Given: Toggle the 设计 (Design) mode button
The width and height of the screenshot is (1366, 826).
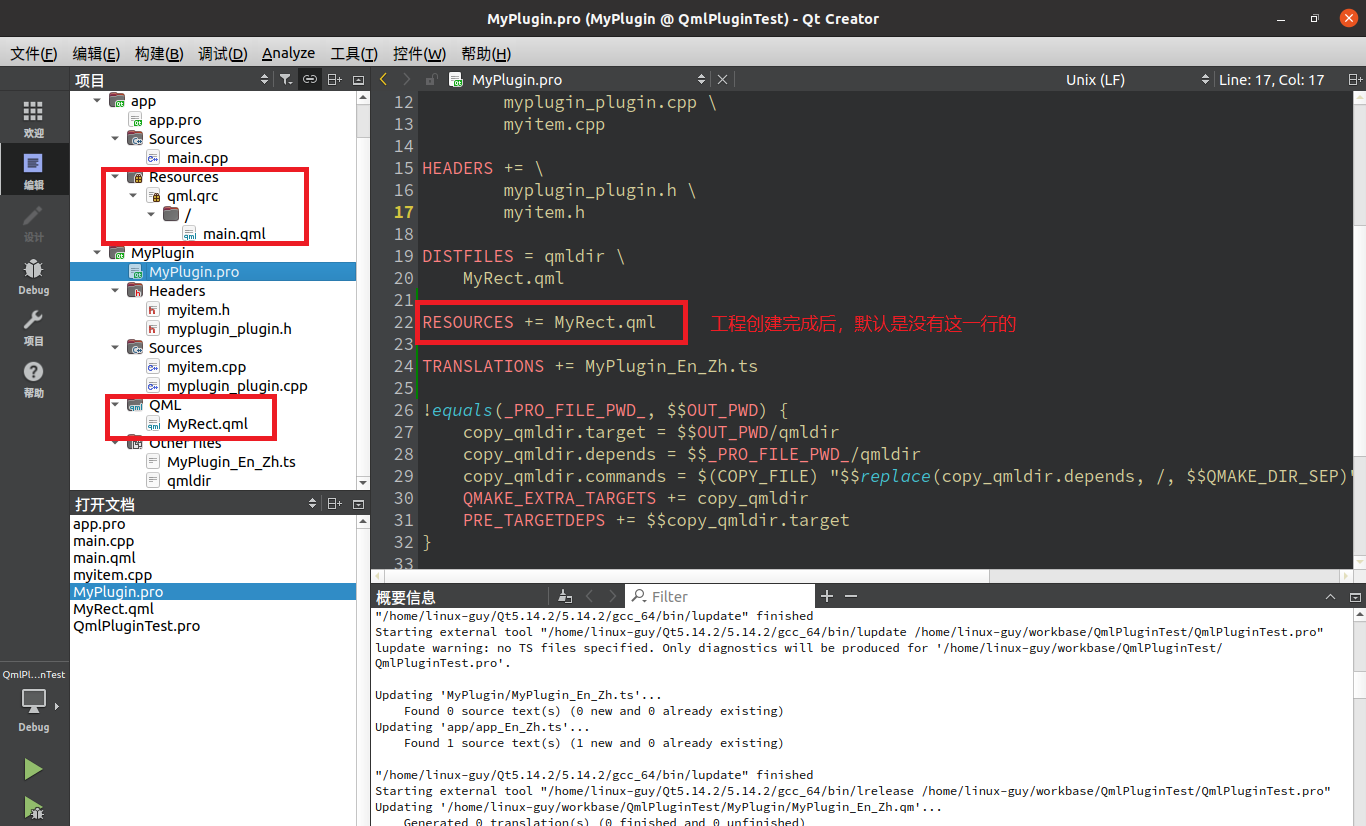Looking at the screenshot, I should coord(33,222).
